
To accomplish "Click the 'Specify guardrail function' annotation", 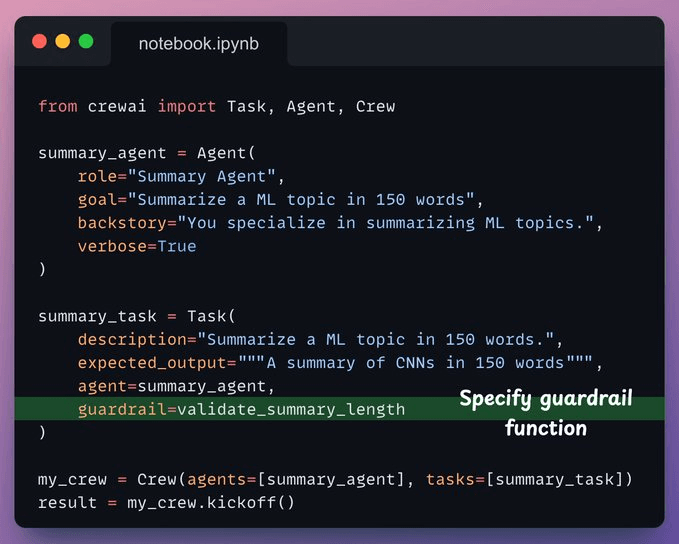I will pyautogui.click(x=546, y=413).
